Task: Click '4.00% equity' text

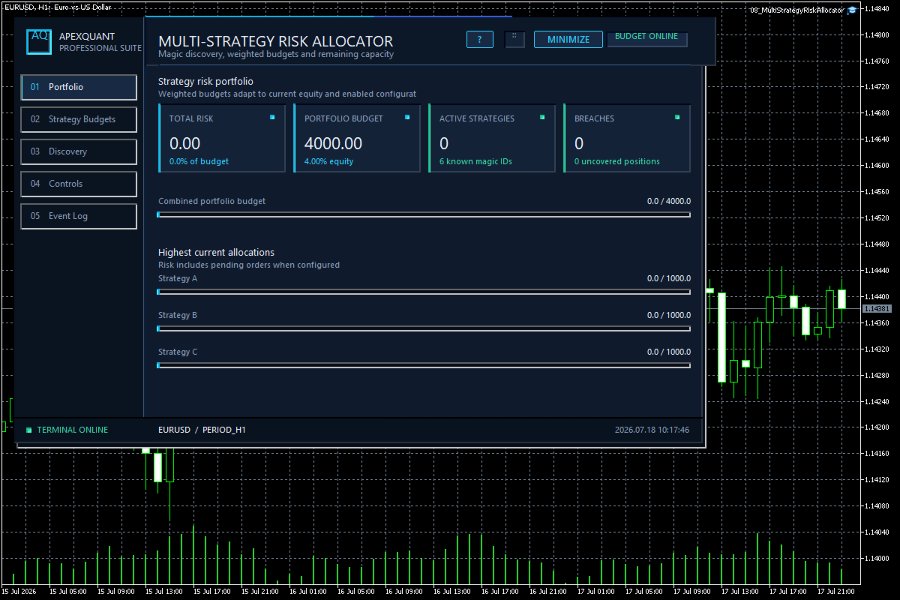Action: click(x=328, y=161)
